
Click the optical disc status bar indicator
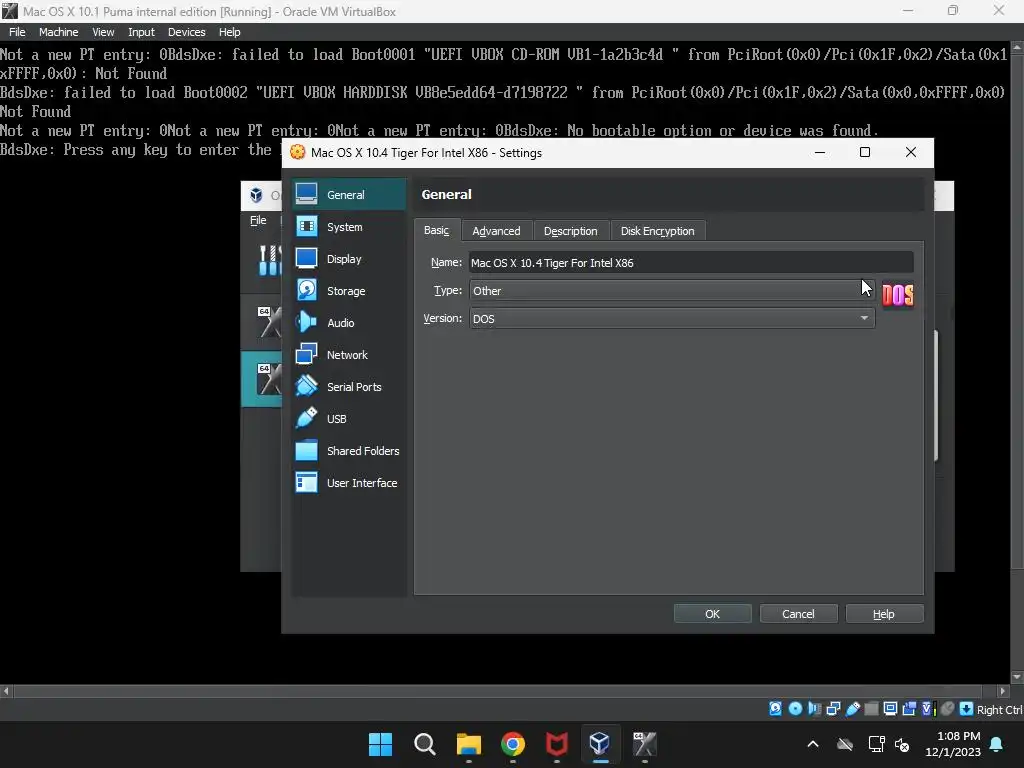tap(795, 709)
